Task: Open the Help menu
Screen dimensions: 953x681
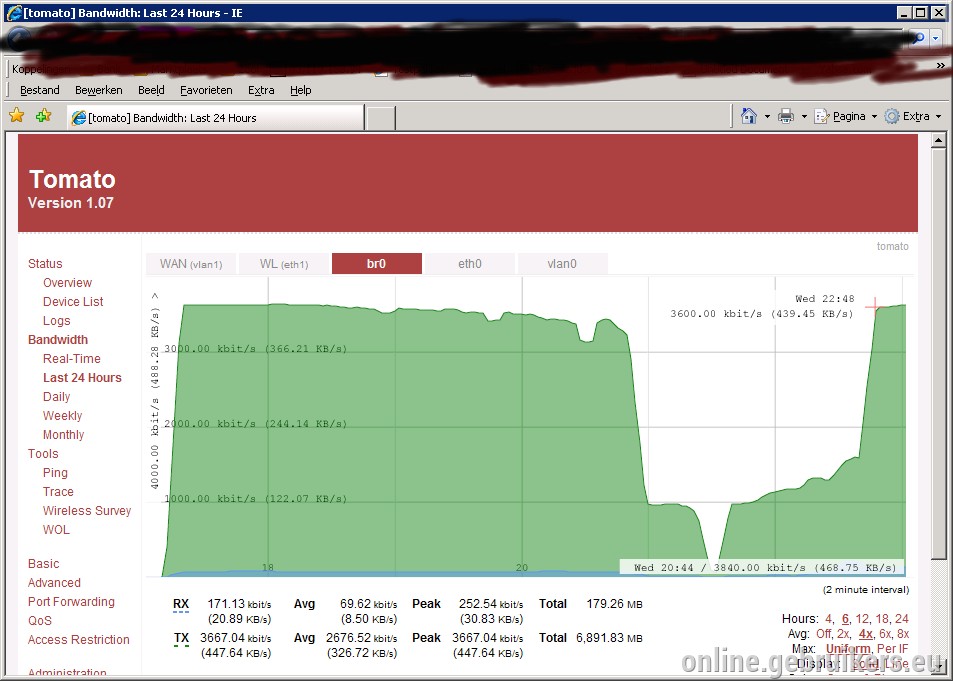Action: click(x=300, y=90)
